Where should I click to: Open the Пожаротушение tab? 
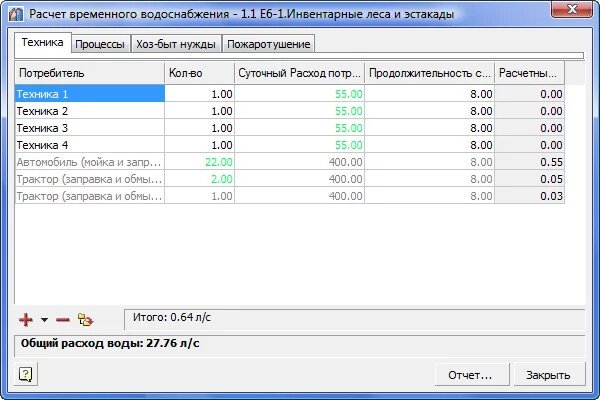269,44
